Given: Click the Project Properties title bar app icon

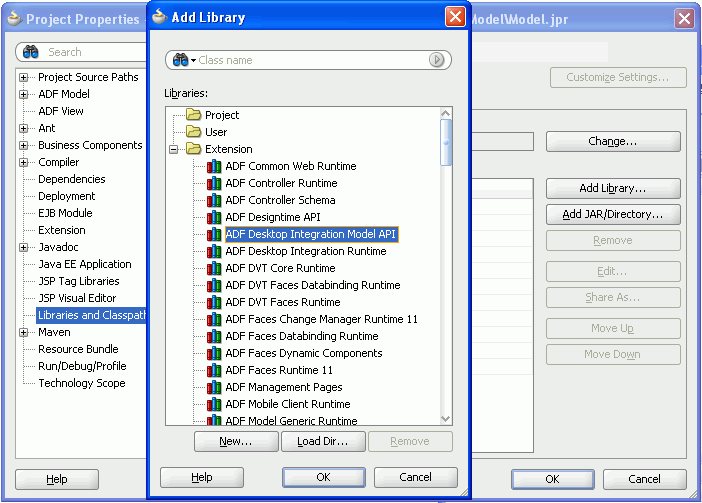Looking at the screenshot, I should coord(14,19).
